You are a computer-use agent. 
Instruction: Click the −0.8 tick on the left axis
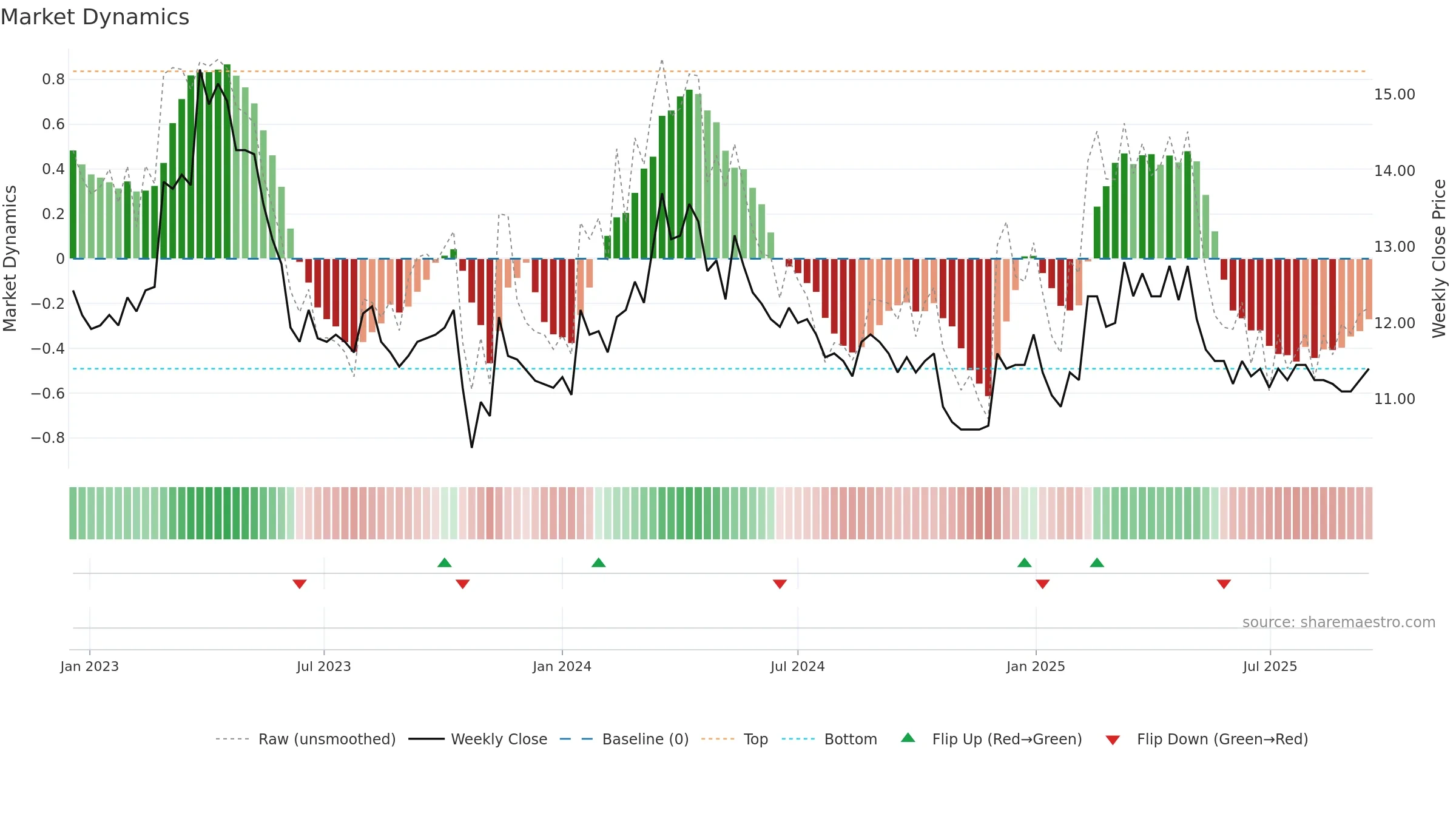(48, 438)
